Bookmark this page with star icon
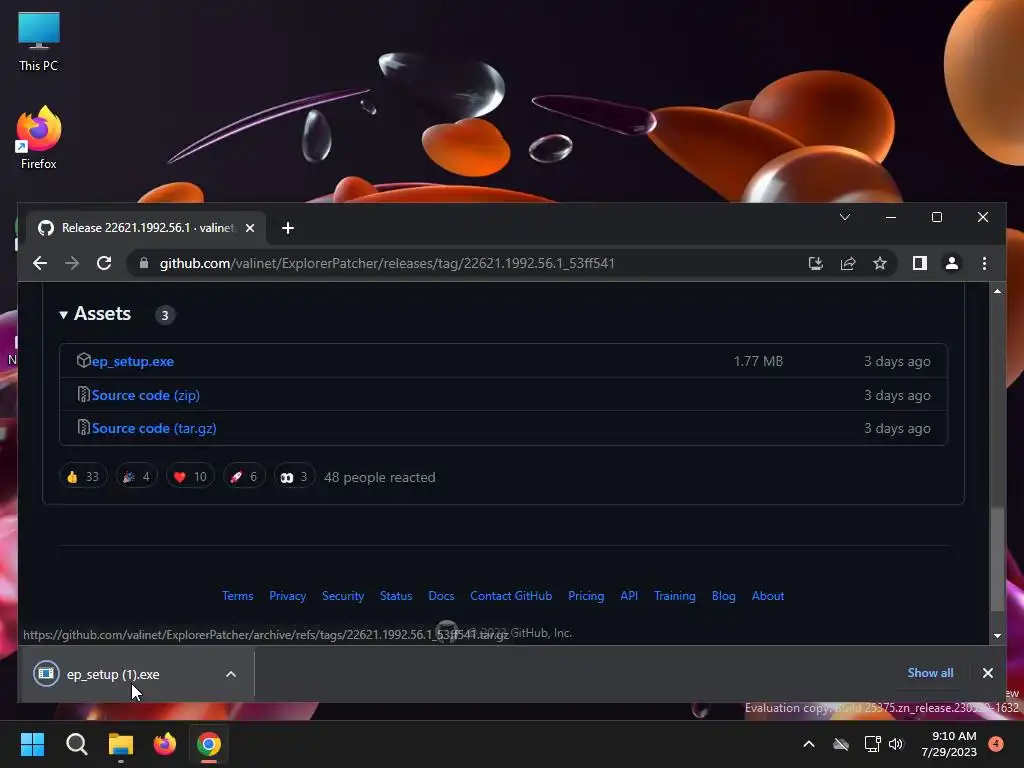The width and height of the screenshot is (1024, 768). (880, 263)
